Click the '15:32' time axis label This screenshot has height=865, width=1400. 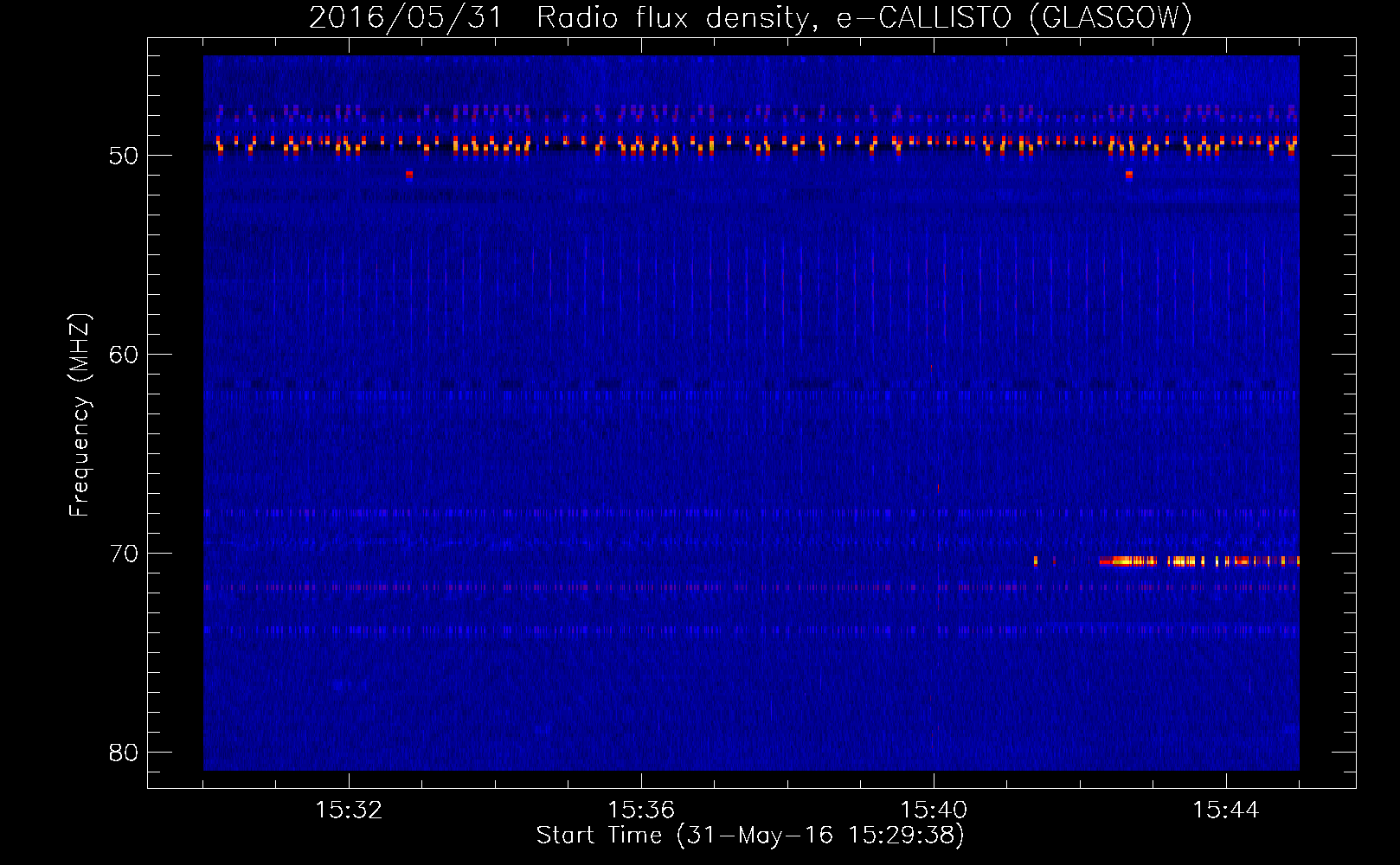(349, 811)
